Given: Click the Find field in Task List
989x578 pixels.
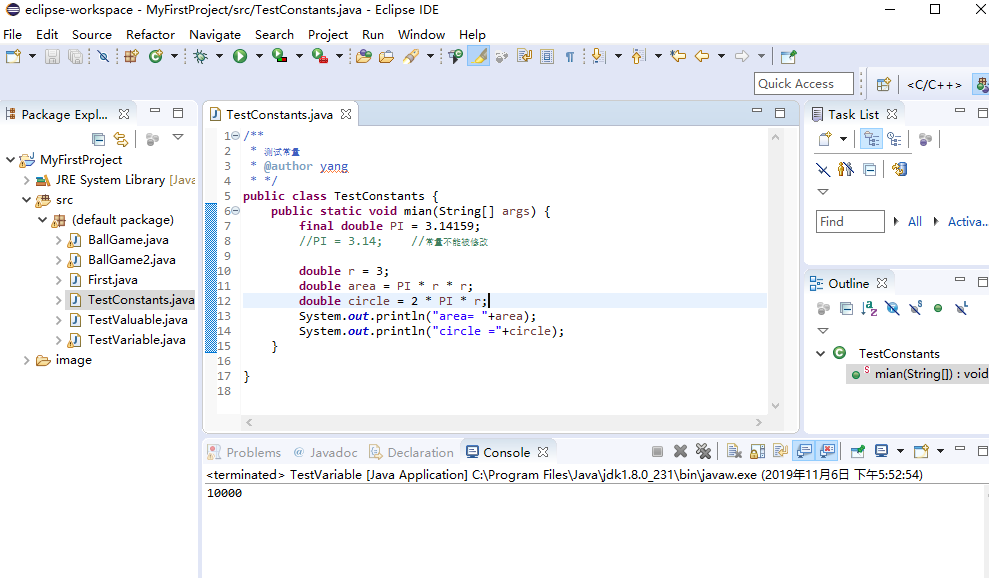Looking at the screenshot, I should click(x=850, y=221).
